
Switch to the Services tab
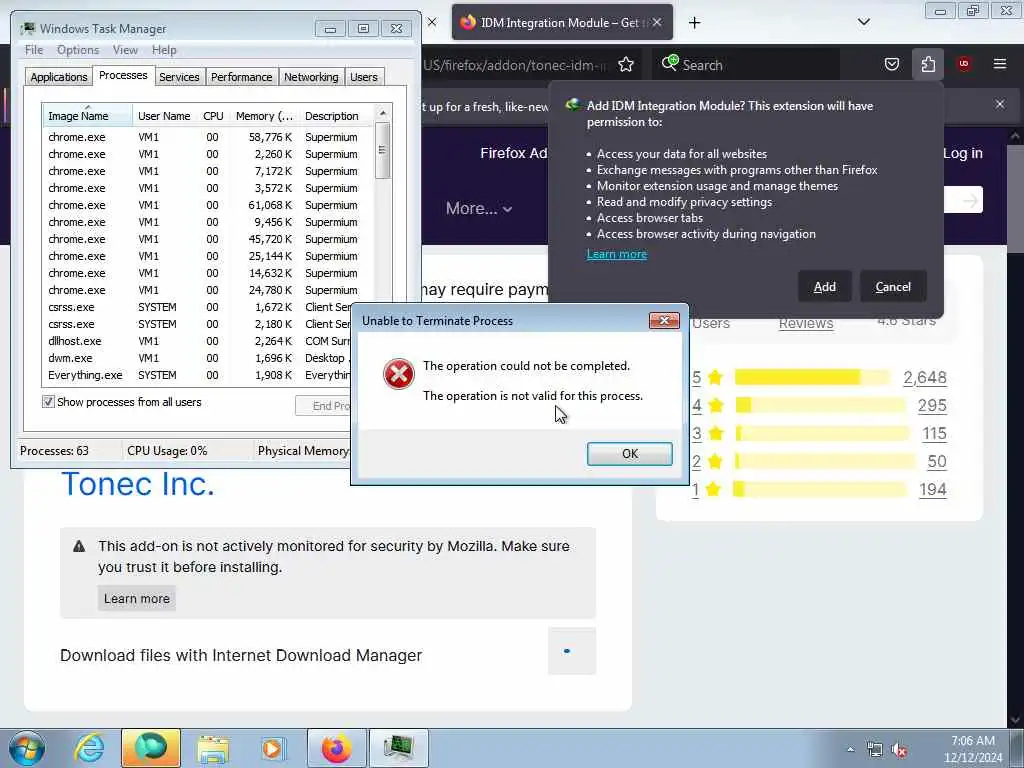pos(179,77)
